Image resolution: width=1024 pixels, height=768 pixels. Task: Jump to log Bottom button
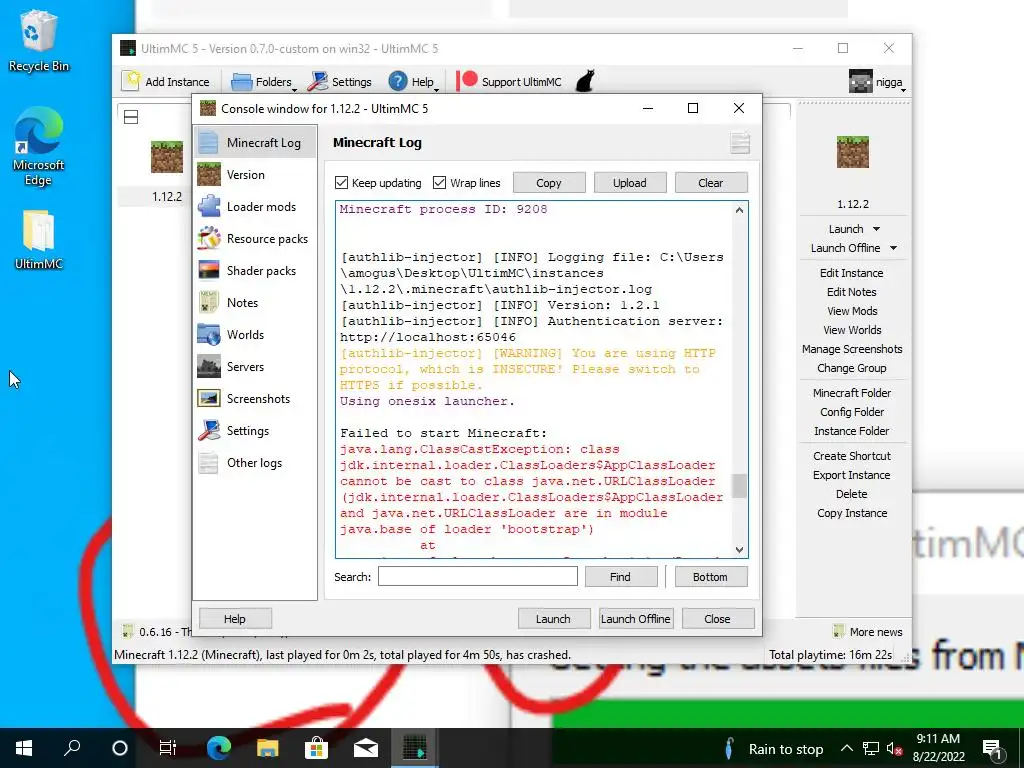tap(711, 577)
